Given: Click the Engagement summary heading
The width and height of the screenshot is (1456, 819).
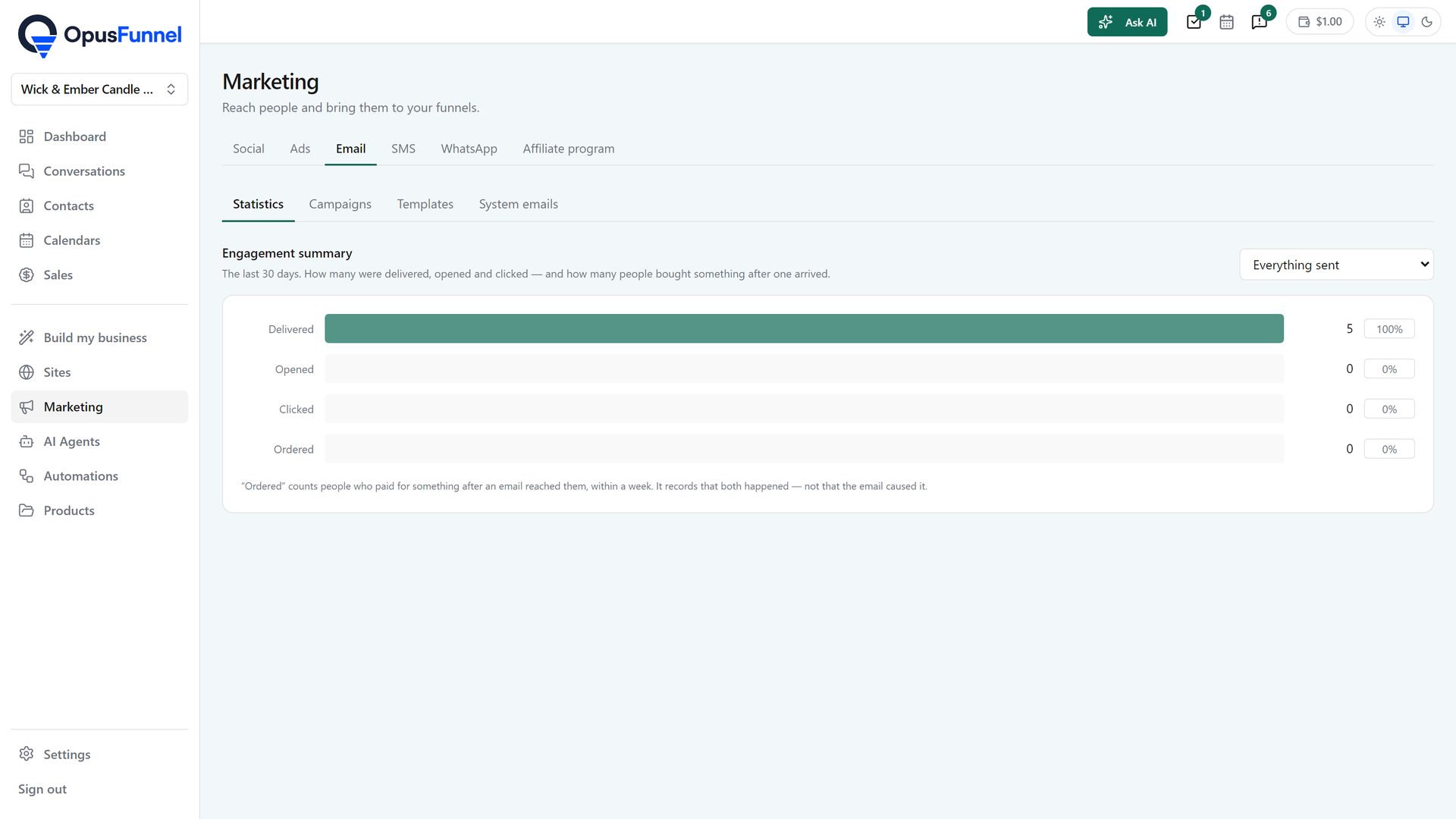Looking at the screenshot, I should click(x=287, y=253).
